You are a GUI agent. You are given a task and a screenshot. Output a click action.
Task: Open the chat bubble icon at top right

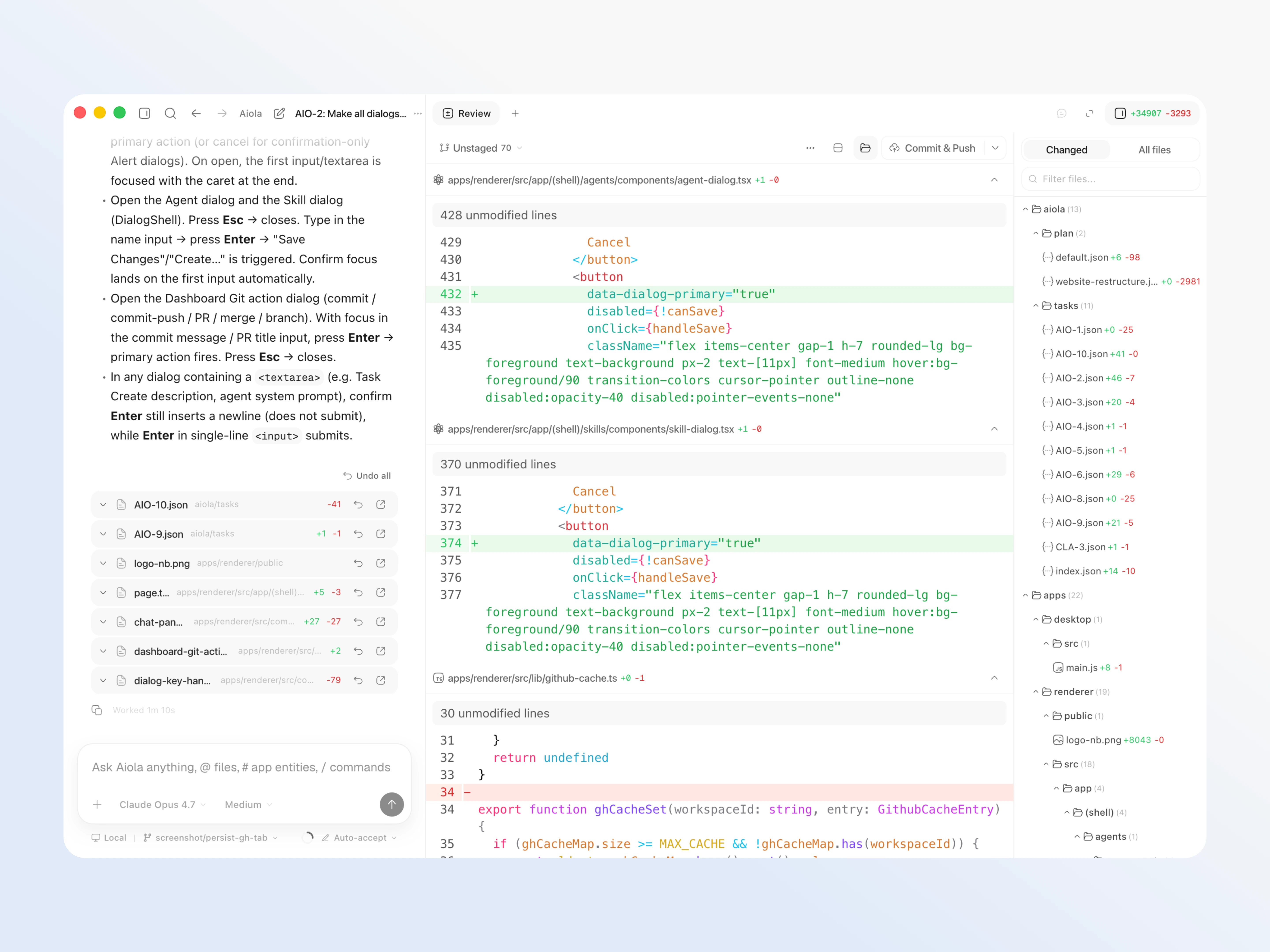tap(1062, 114)
